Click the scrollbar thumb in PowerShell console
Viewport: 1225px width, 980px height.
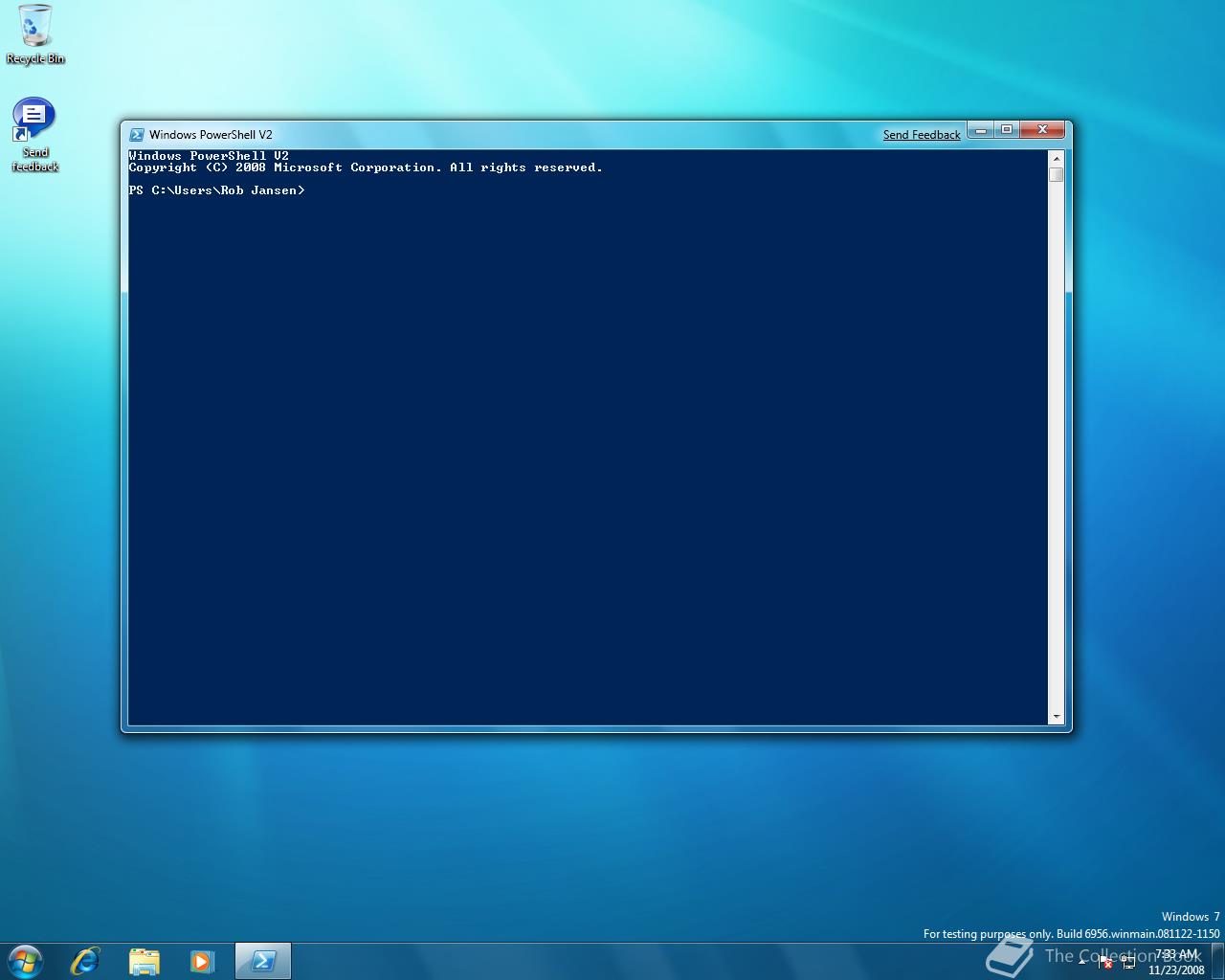click(x=1057, y=174)
